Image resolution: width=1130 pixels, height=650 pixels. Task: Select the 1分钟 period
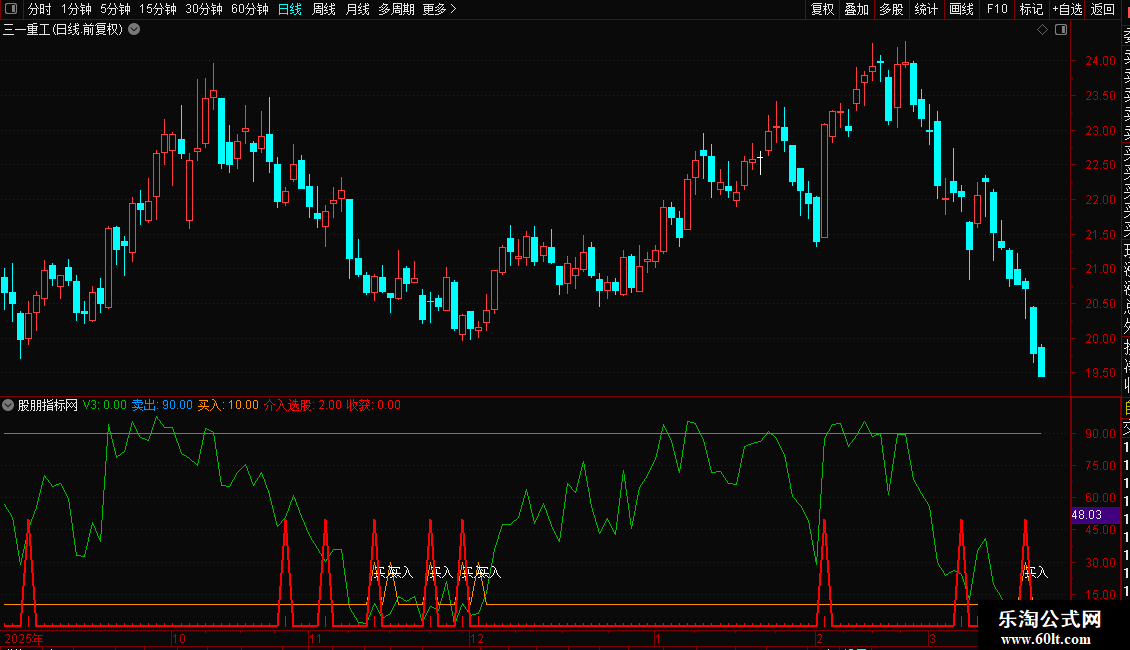click(76, 9)
